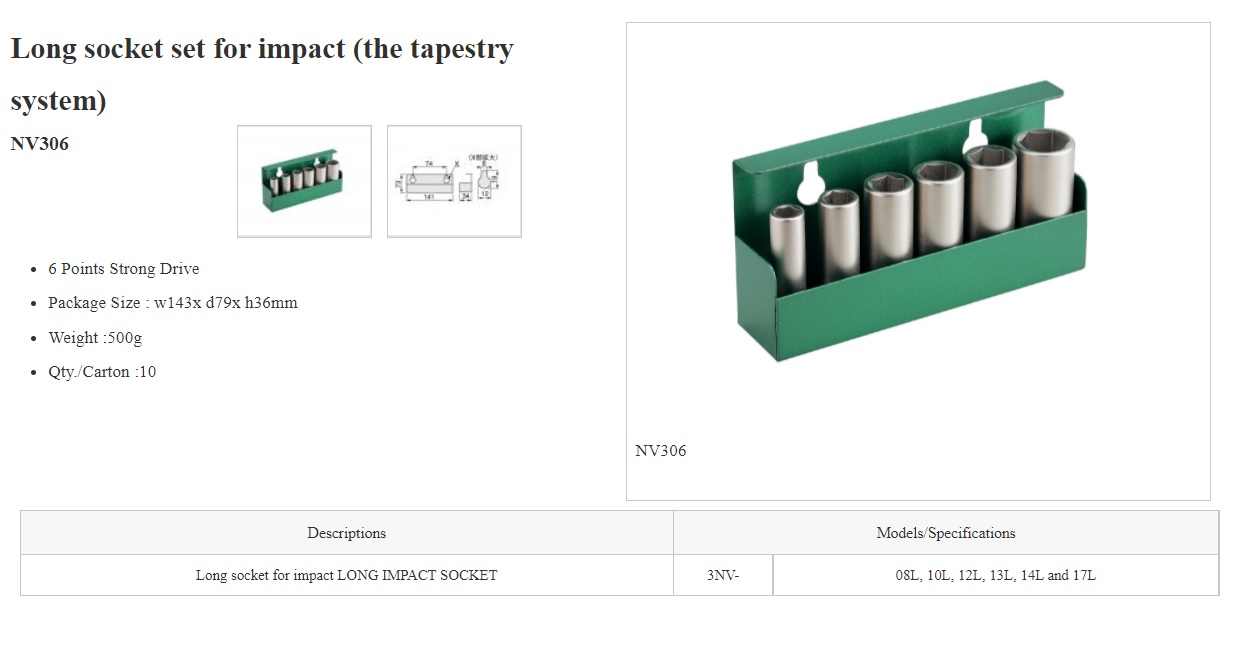Select the 6 Points Strong Drive bullet
This screenshot has width=1243, height=669.
click(x=124, y=269)
